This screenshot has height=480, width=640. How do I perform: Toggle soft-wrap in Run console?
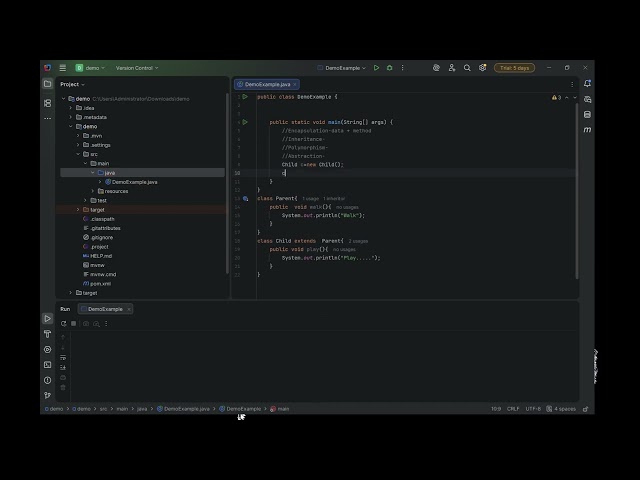point(63,358)
